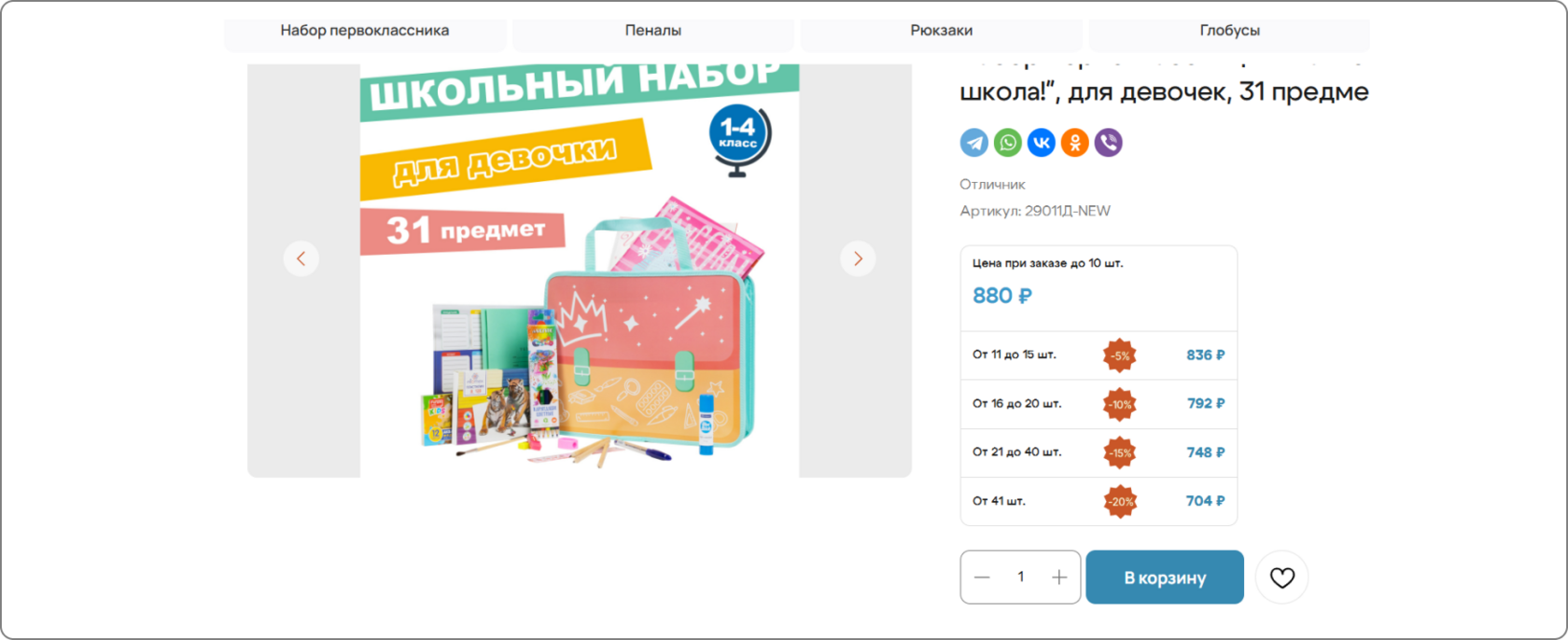The height and width of the screenshot is (640, 1568).
Task: Increase quantity with plus button
Action: tap(1059, 577)
